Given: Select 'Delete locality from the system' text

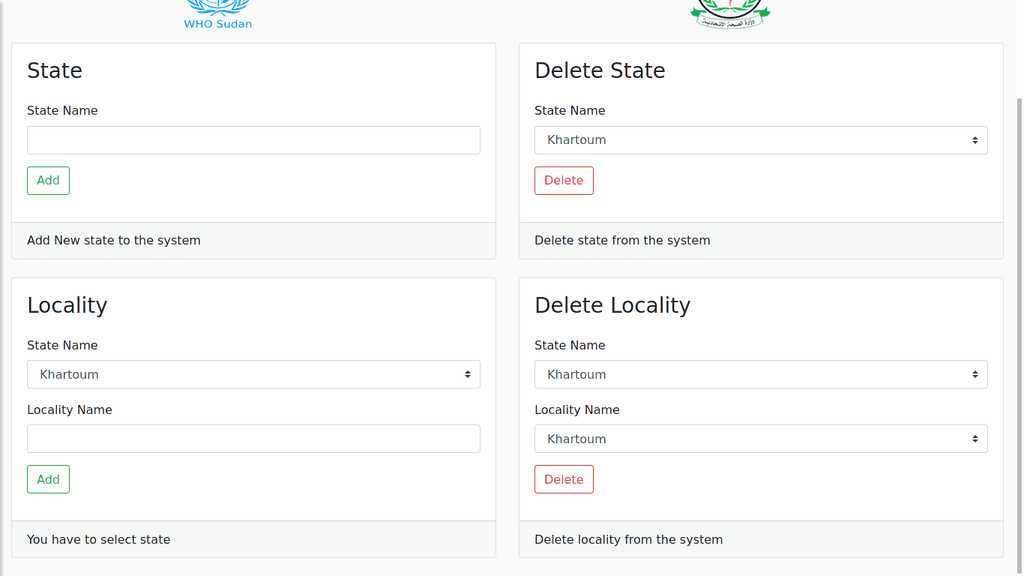Looking at the screenshot, I should 628,539.
